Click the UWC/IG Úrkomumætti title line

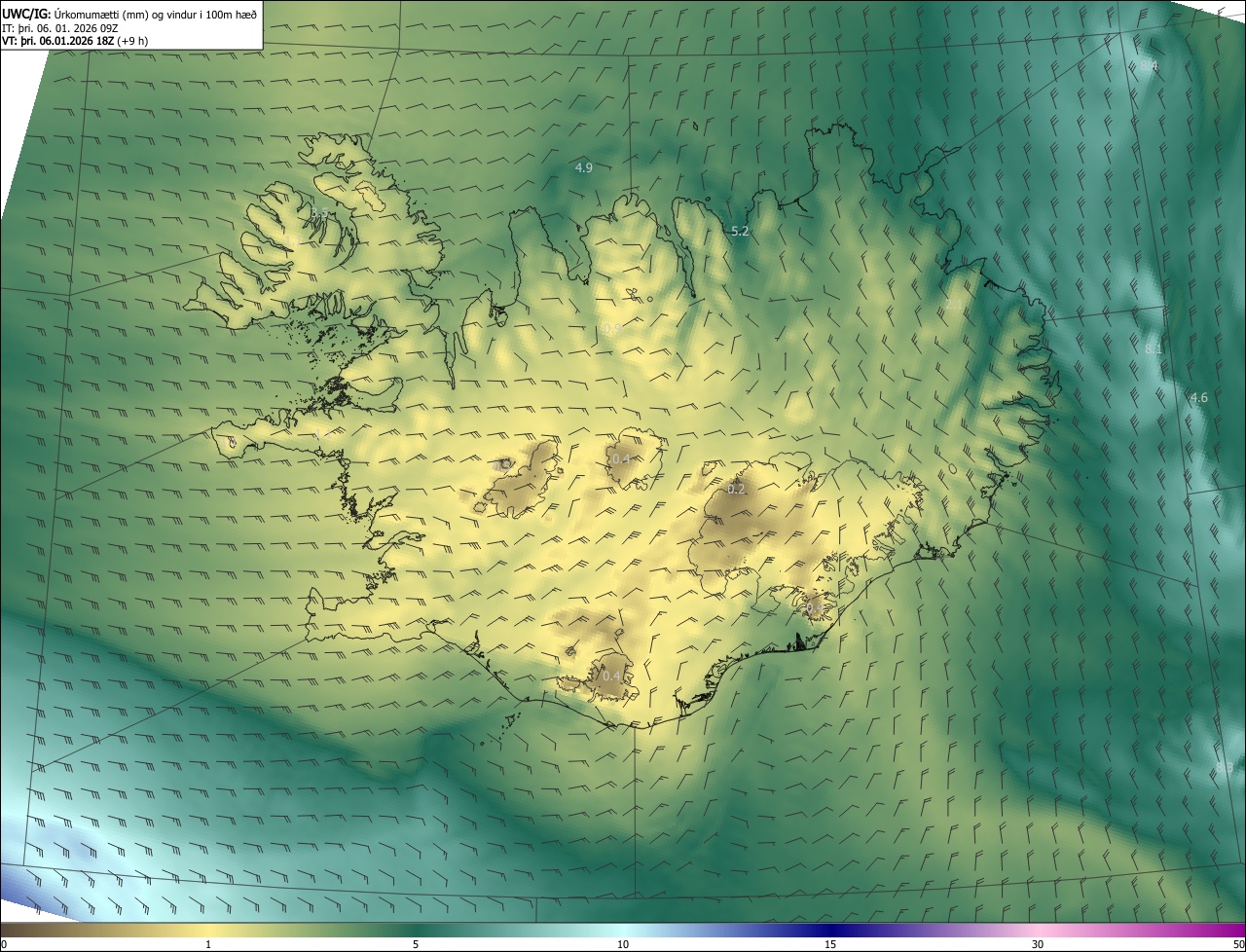(129, 13)
